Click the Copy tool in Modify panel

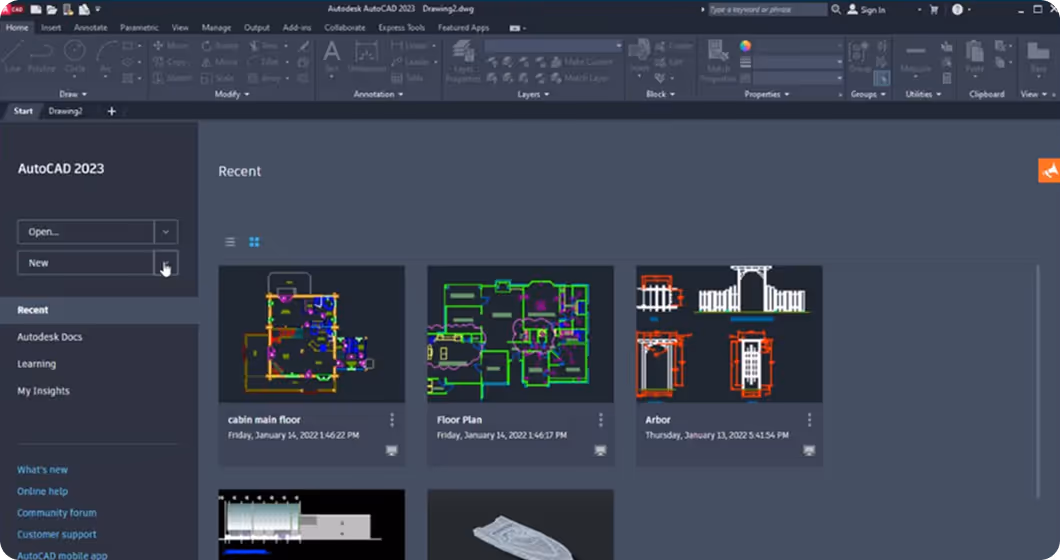[170, 62]
